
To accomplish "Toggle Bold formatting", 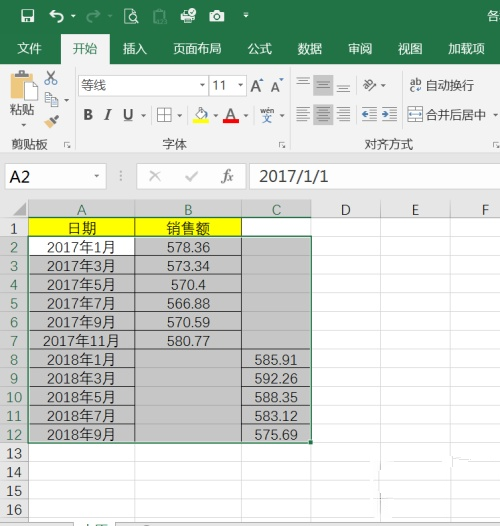I will point(88,115).
